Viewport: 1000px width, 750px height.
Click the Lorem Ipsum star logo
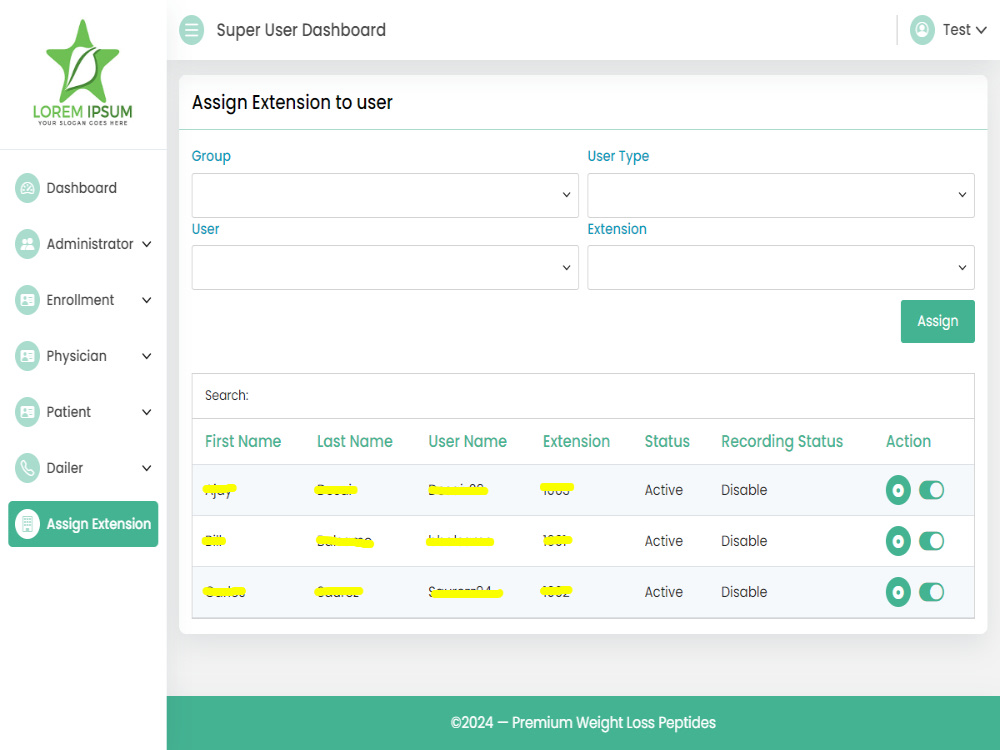[82, 72]
